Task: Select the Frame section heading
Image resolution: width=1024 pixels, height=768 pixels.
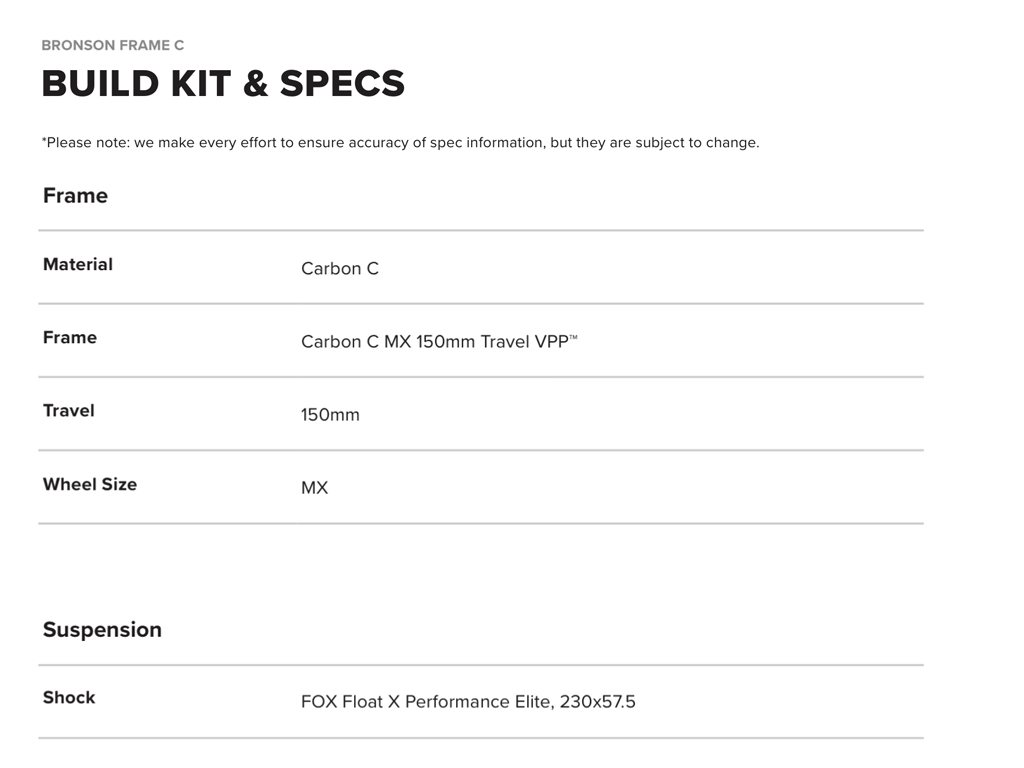Action: [x=75, y=195]
